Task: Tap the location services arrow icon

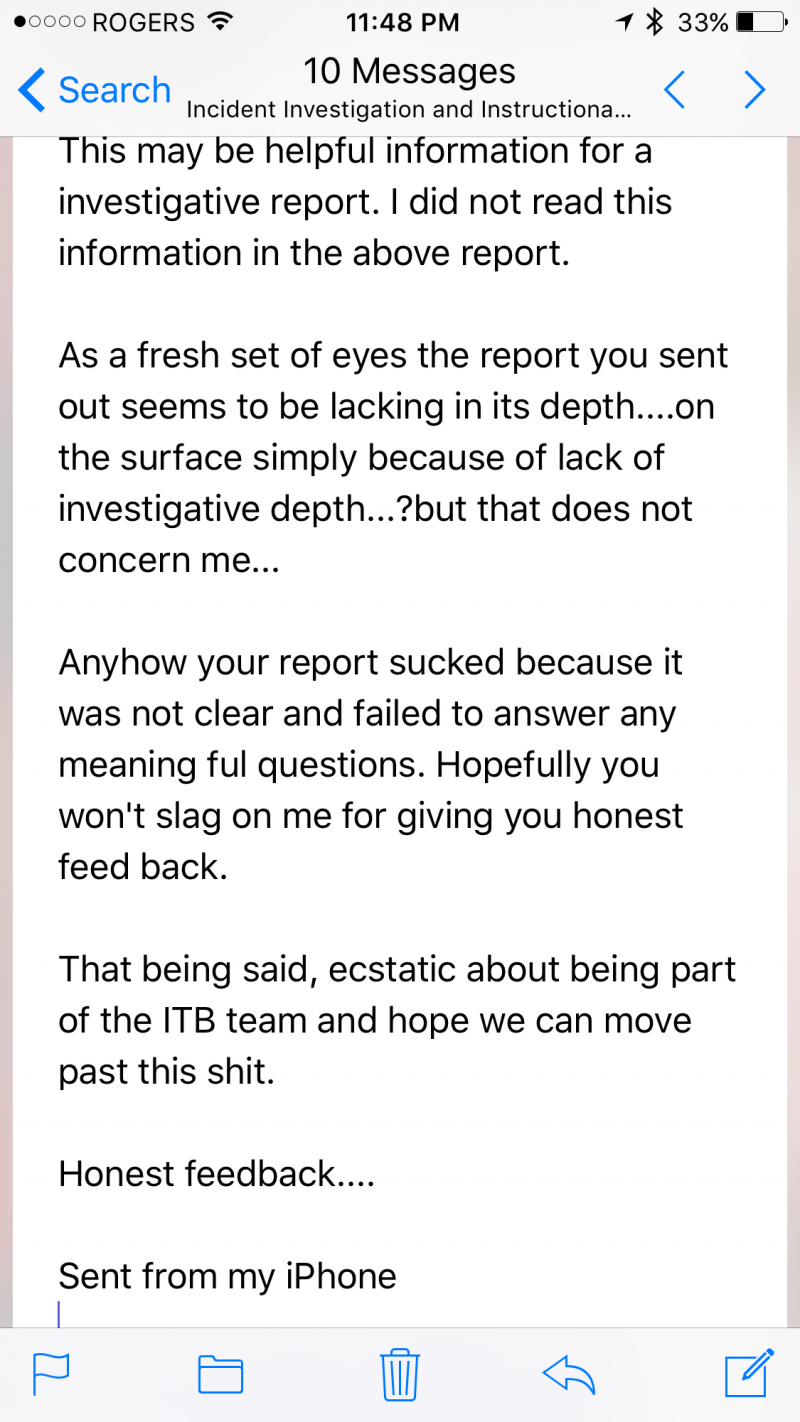Action: [x=625, y=22]
